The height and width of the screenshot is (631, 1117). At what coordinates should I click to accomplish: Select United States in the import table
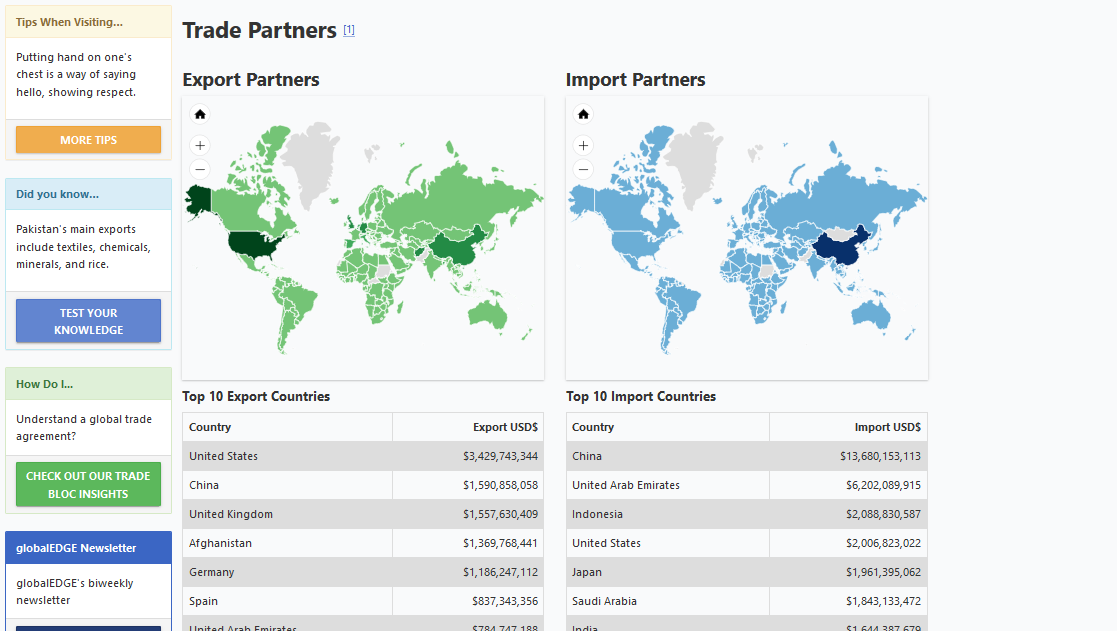coord(606,543)
